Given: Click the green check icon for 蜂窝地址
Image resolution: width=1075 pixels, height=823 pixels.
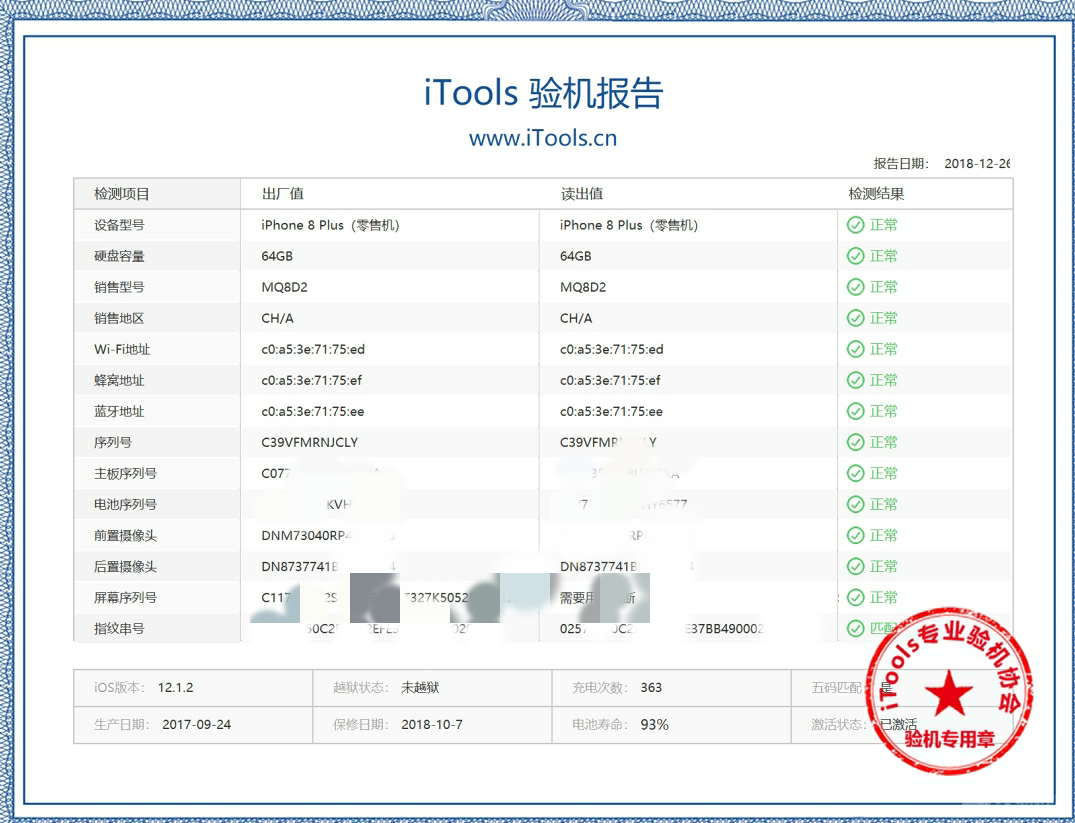Looking at the screenshot, I should point(855,380).
